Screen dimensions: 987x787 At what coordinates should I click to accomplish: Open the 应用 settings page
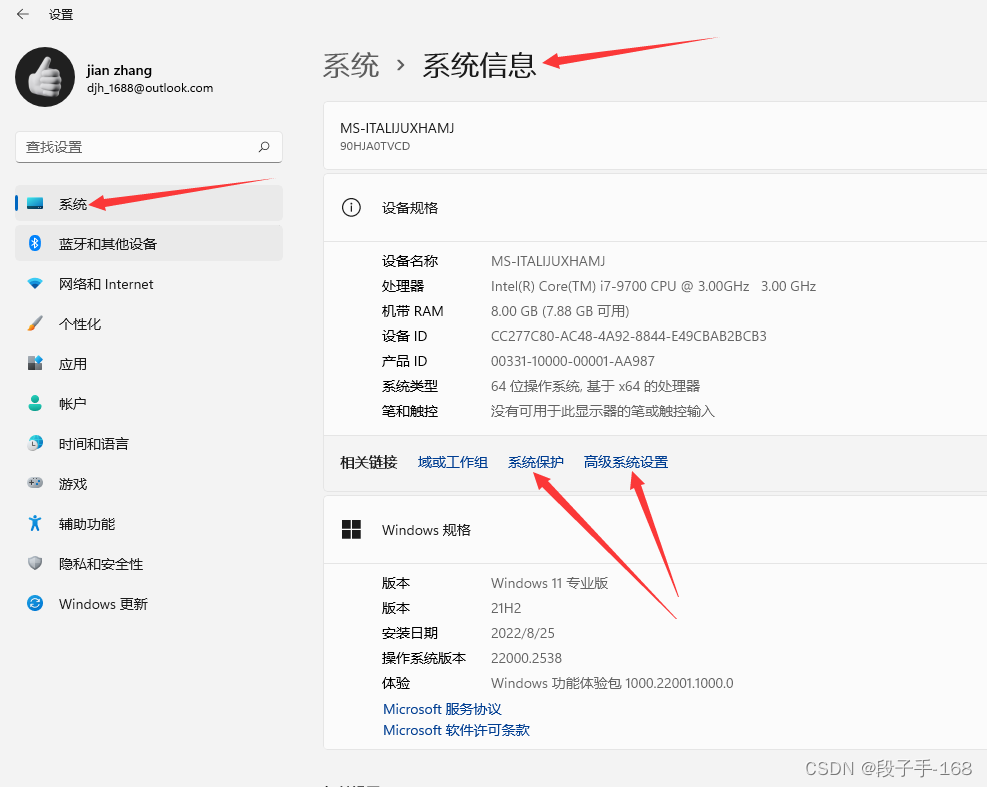click(149, 364)
